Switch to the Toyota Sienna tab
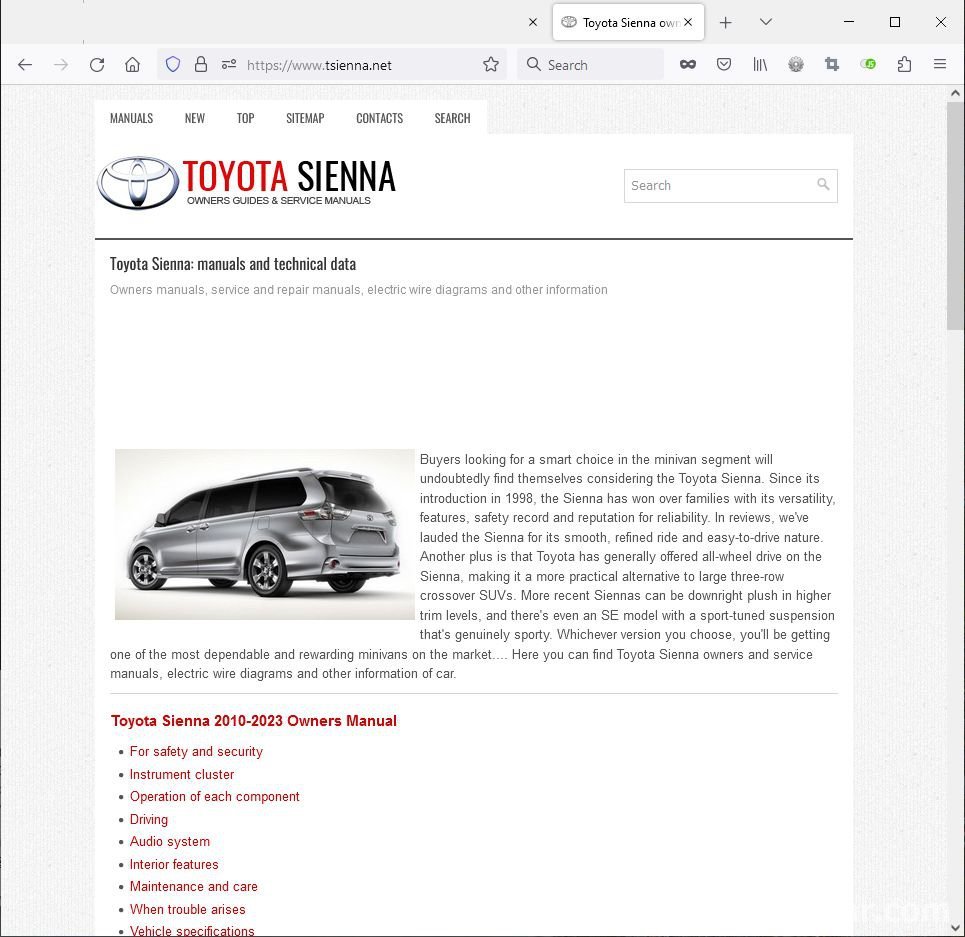Screen dimensions: 965x937 pyautogui.click(x=628, y=23)
